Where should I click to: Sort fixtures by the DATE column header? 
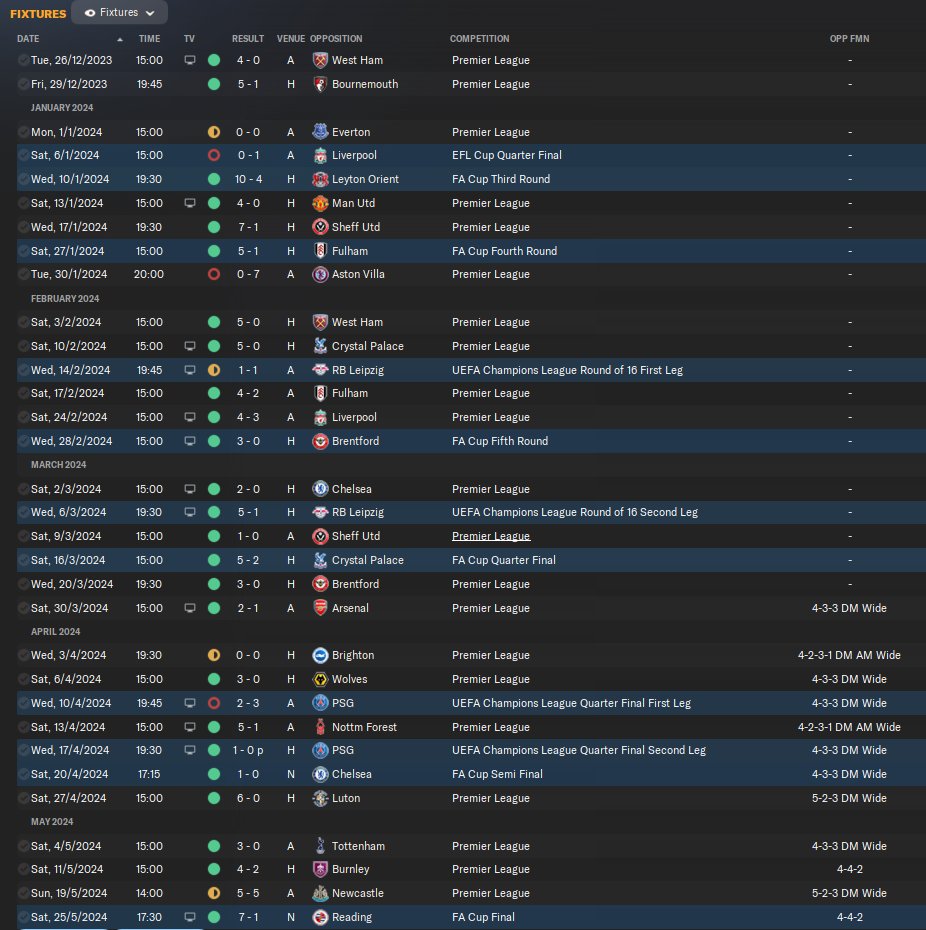click(28, 39)
